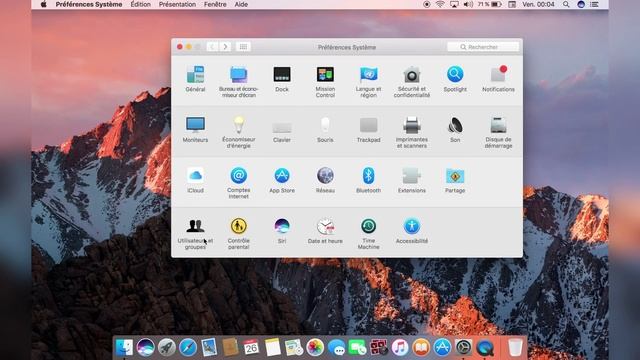
Task: Click the Rechercher search field
Action: [483, 47]
